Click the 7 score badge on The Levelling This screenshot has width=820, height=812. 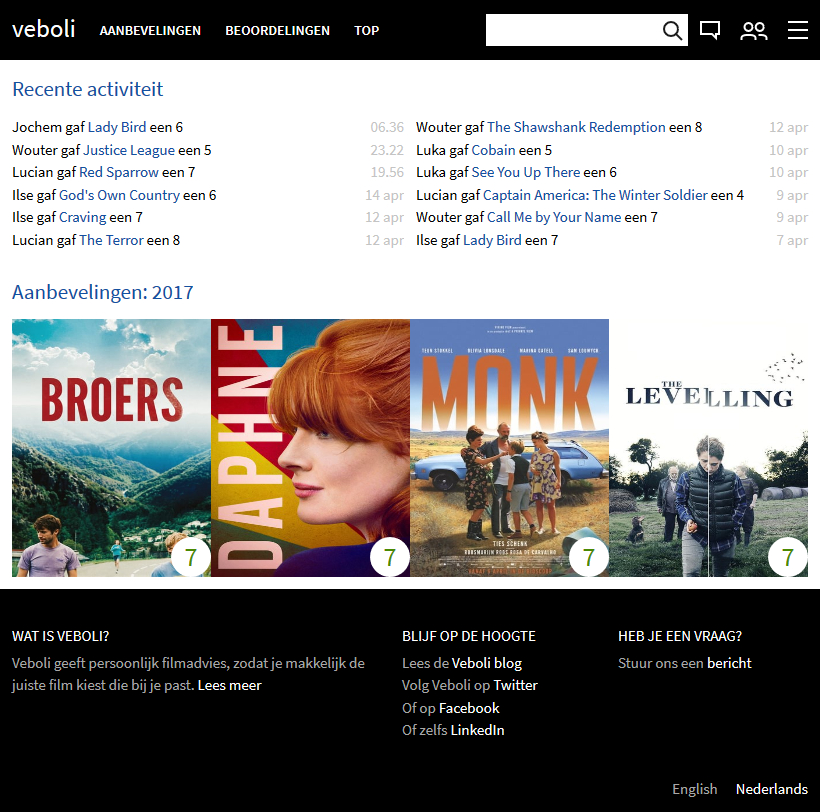coord(788,557)
